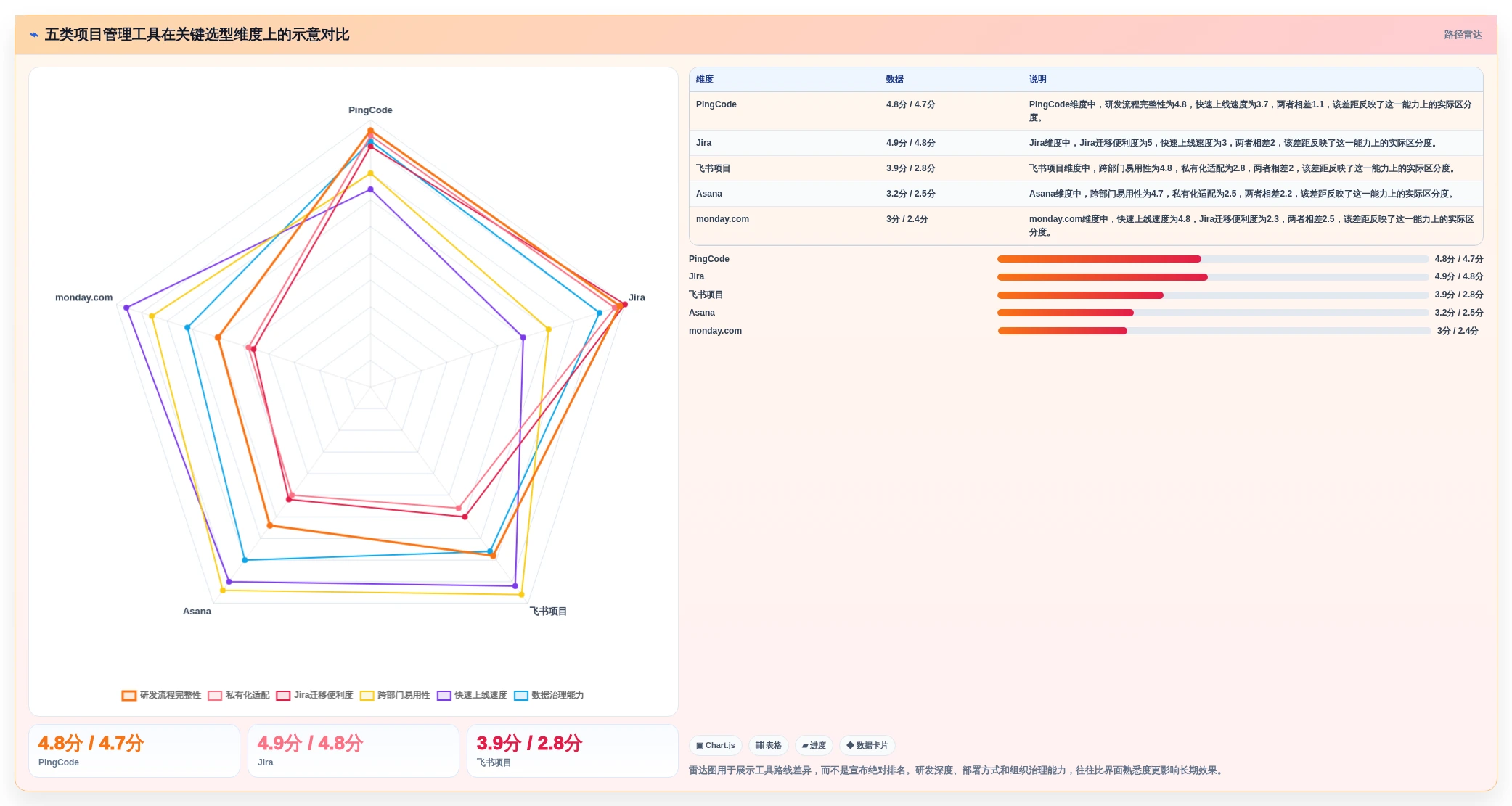Screen dimensions: 1512x806
Task: Select the Chart.js tag
Action: point(715,745)
